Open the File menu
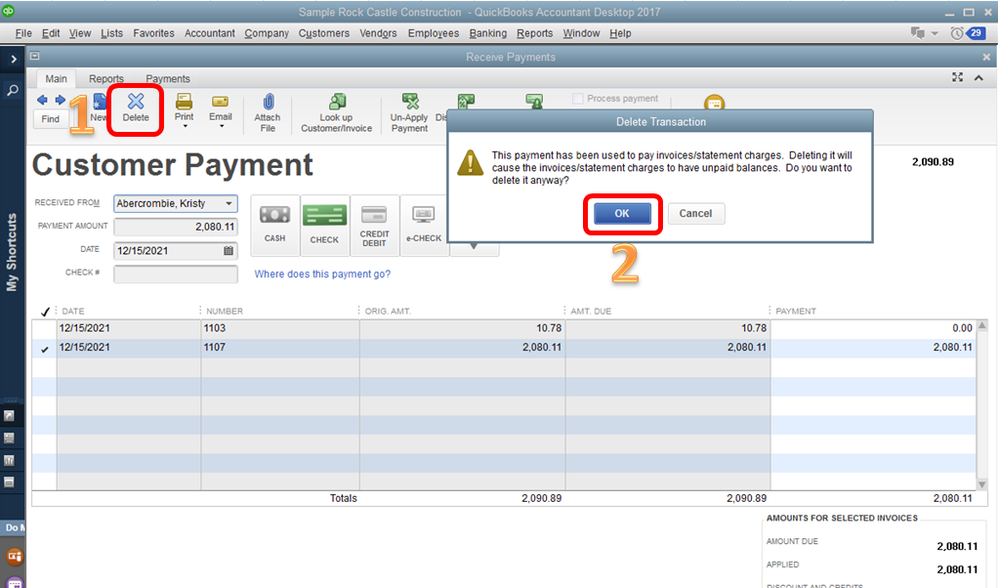This screenshot has width=998, height=588. pos(24,33)
